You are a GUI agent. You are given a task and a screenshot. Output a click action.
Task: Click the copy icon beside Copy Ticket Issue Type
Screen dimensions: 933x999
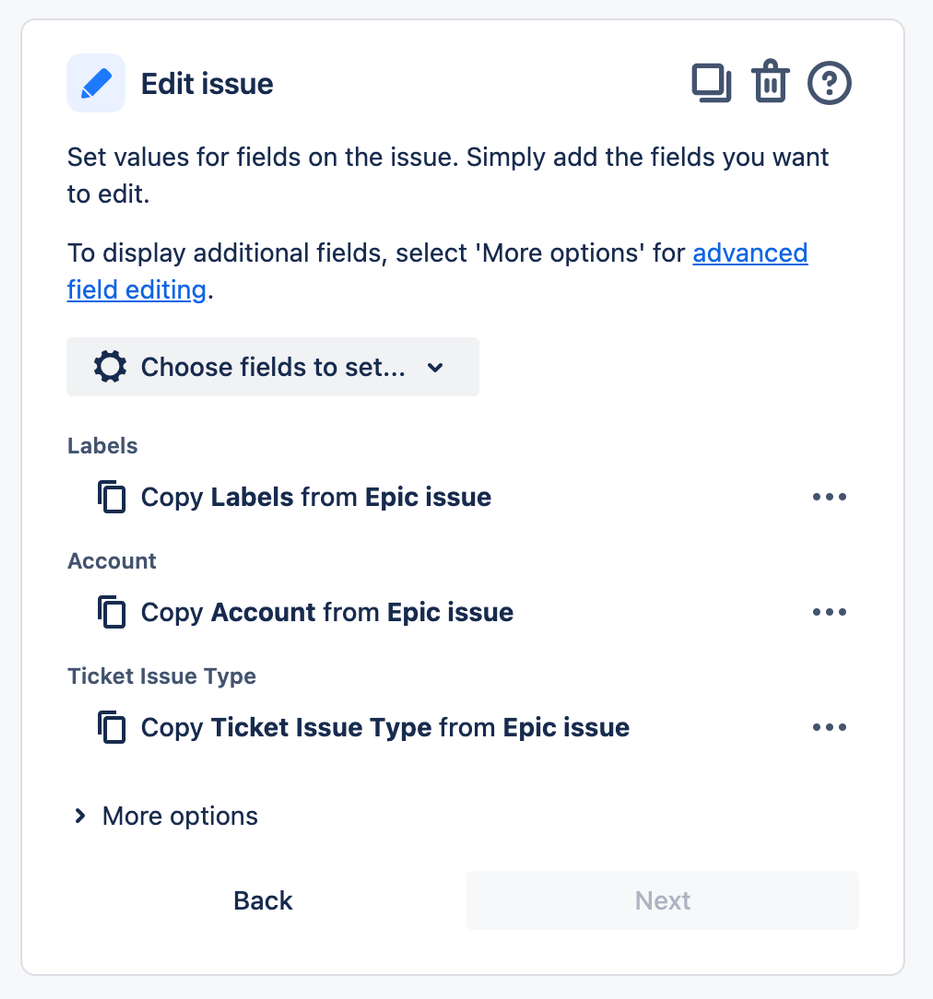click(x=112, y=728)
